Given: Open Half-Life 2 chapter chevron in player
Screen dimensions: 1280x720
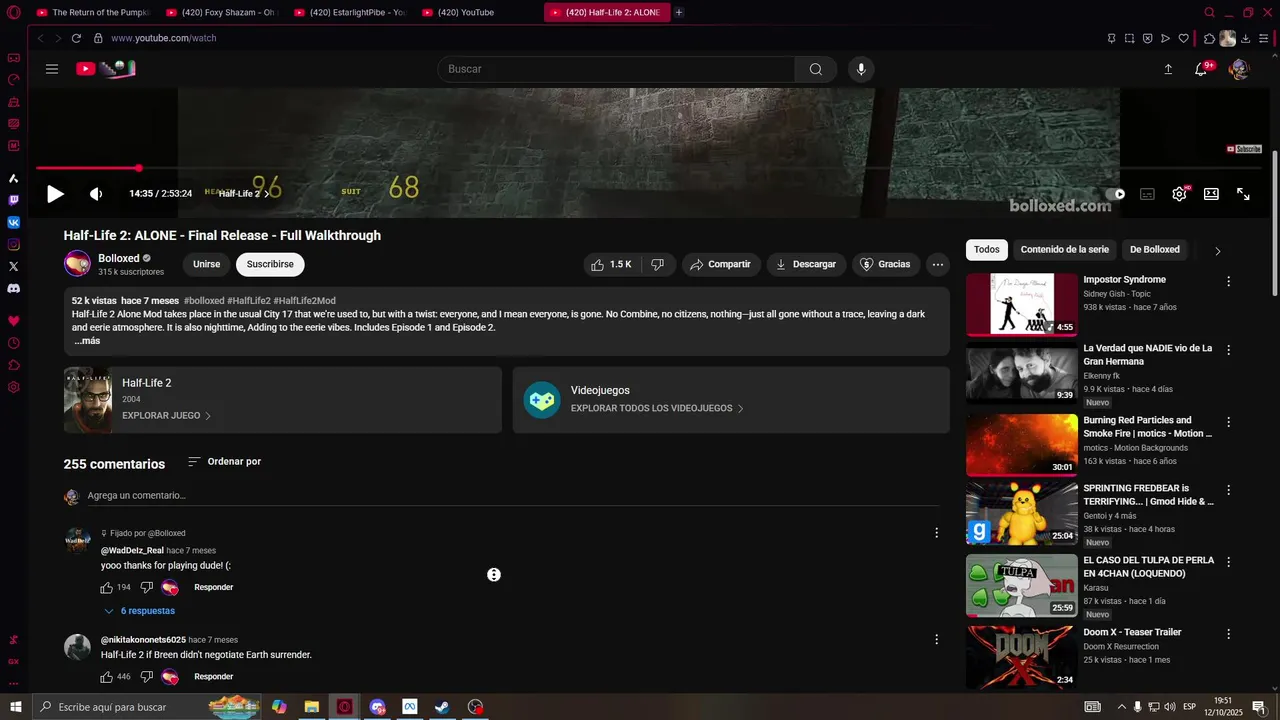Looking at the screenshot, I should click(267, 194).
